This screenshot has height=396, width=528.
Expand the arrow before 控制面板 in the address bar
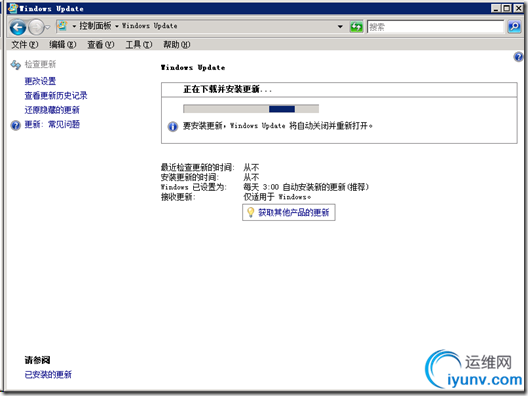(x=74, y=26)
